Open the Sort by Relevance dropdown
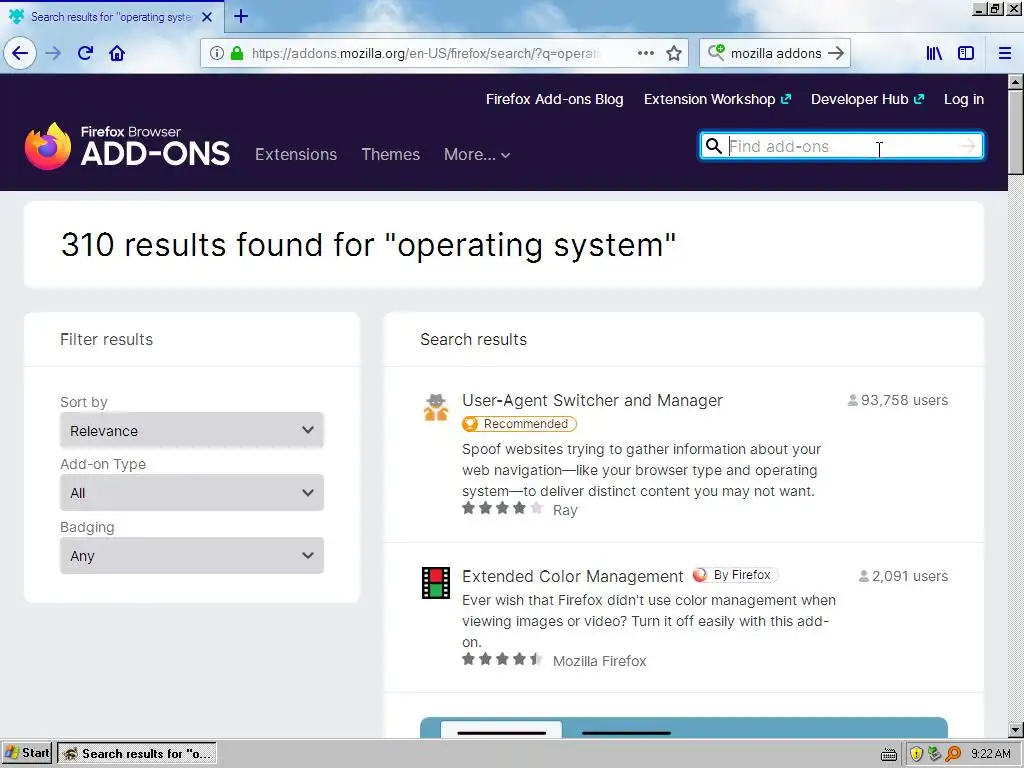1024x768 pixels. click(x=191, y=430)
